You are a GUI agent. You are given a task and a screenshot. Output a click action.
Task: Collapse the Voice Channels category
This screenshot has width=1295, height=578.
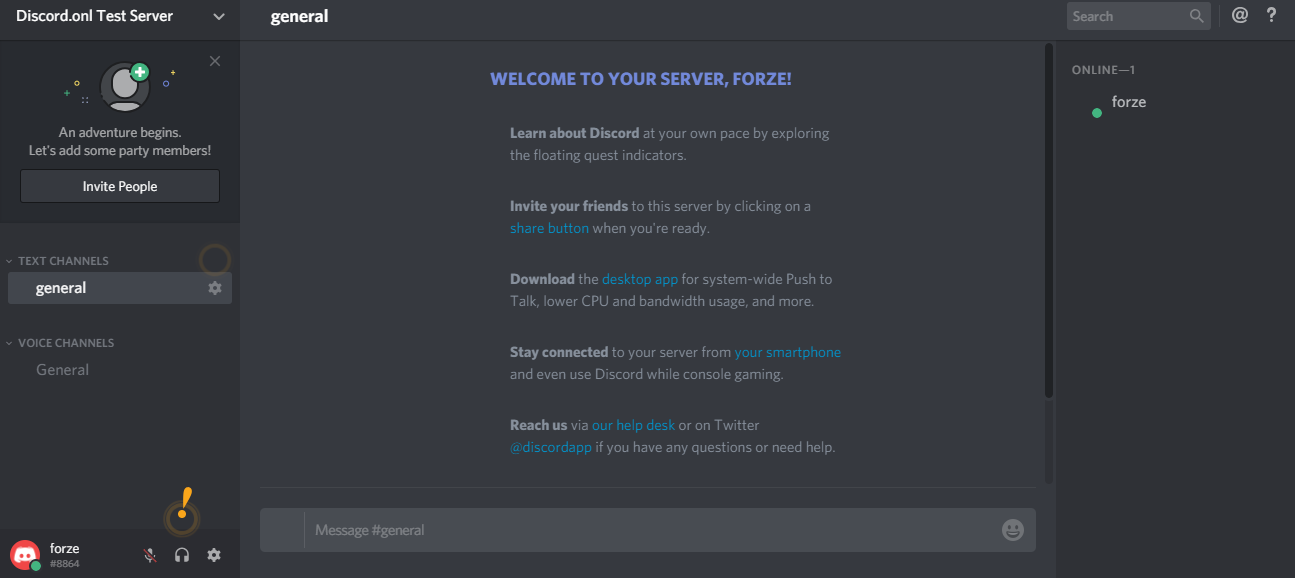pyautogui.click(x=66, y=342)
